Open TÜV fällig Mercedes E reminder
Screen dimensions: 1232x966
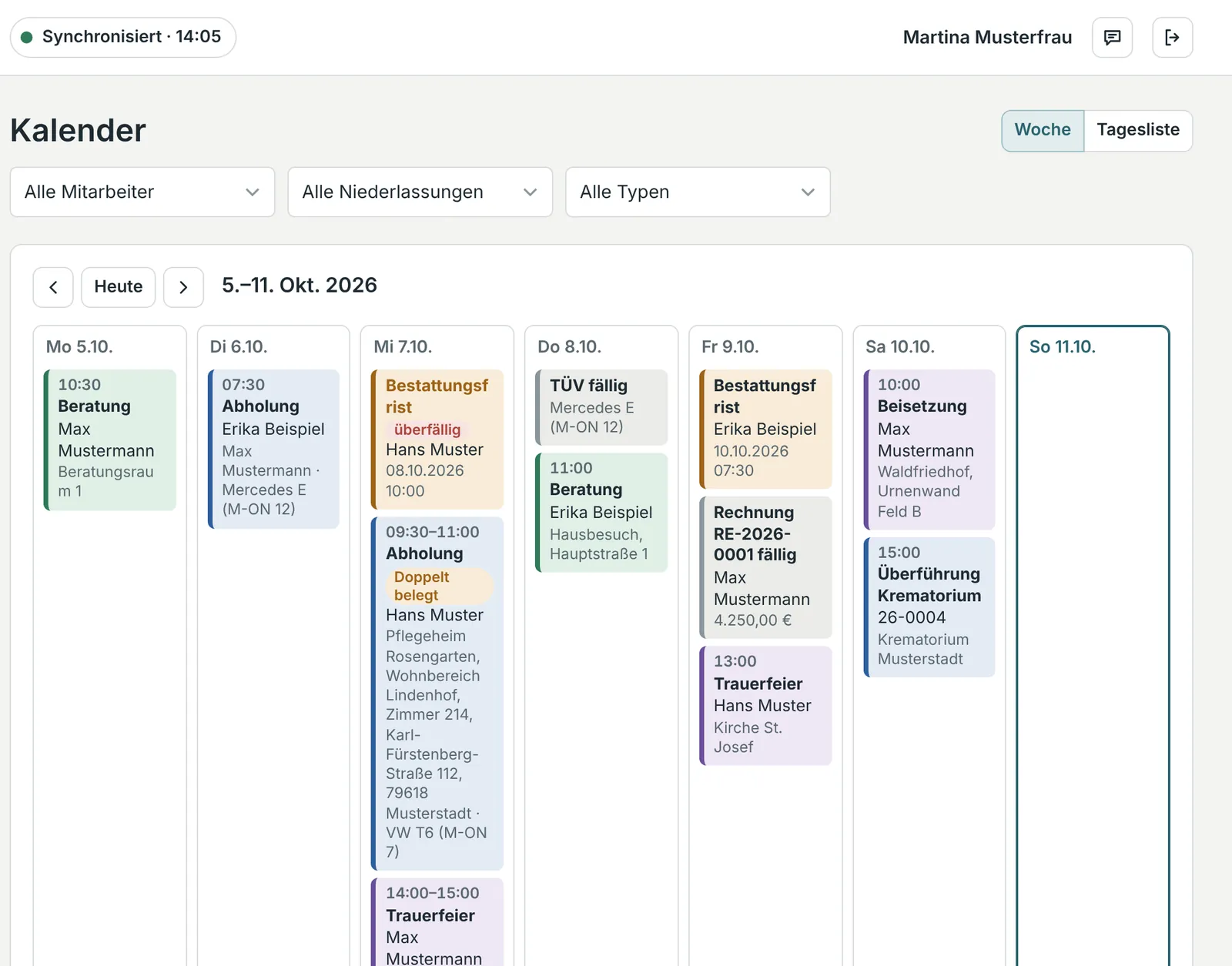[x=601, y=407]
